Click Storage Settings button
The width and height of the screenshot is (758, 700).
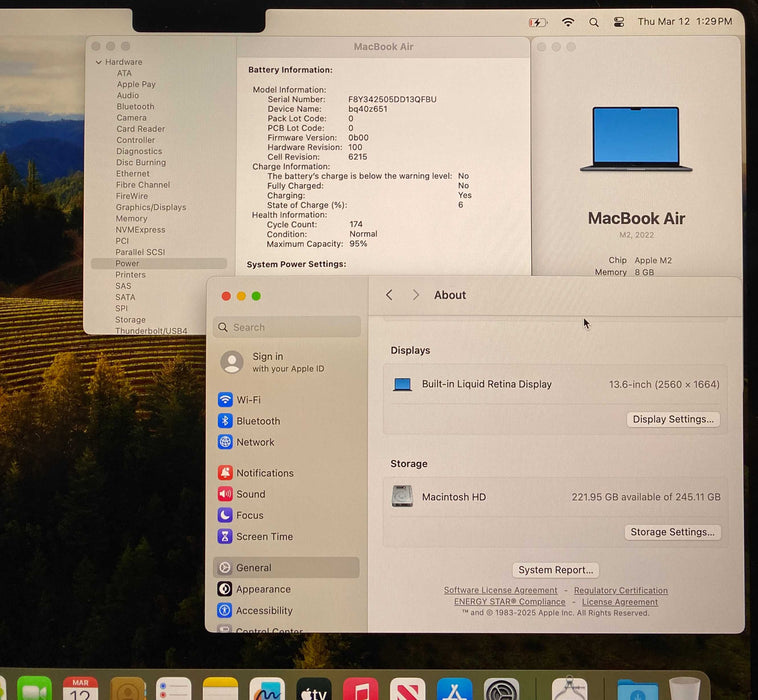pyautogui.click(x=672, y=532)
